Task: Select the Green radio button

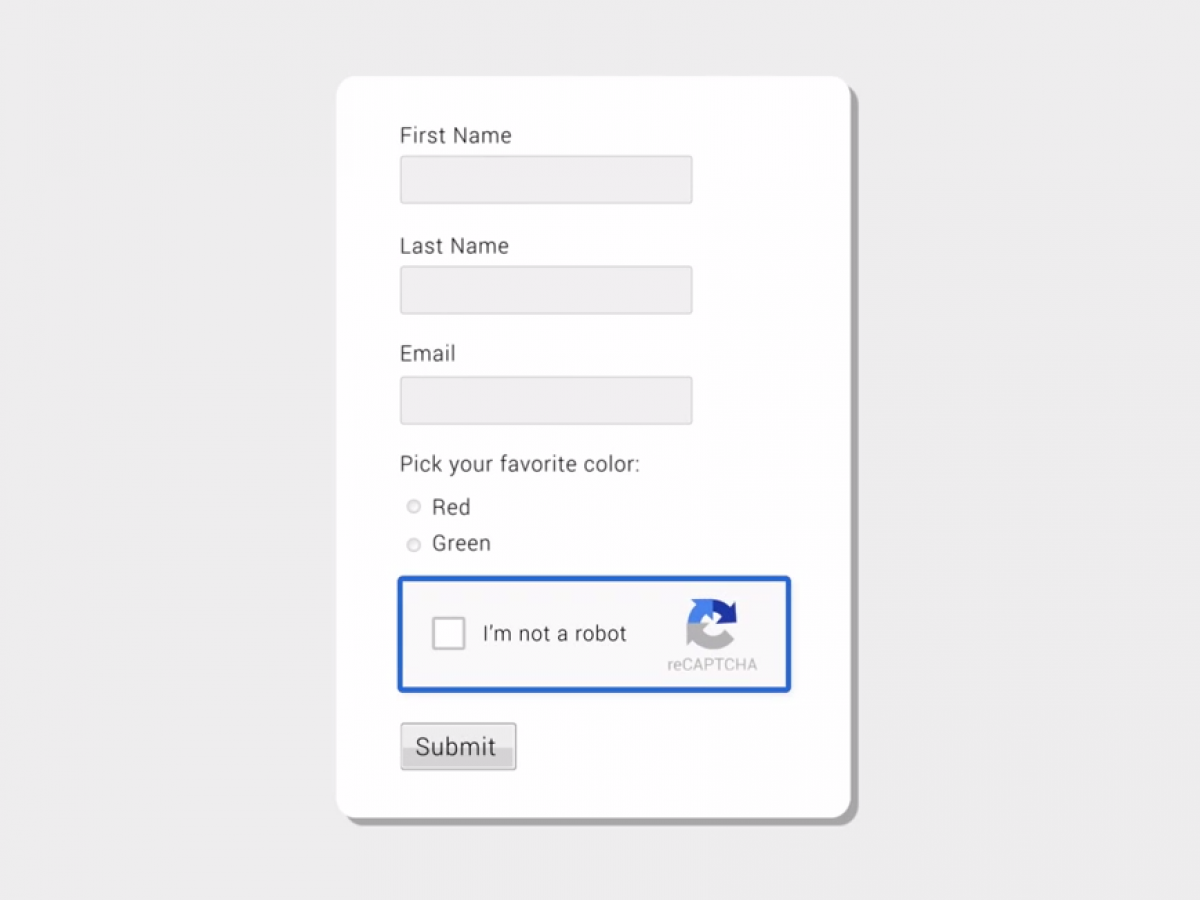Action: tap(414, 545)
